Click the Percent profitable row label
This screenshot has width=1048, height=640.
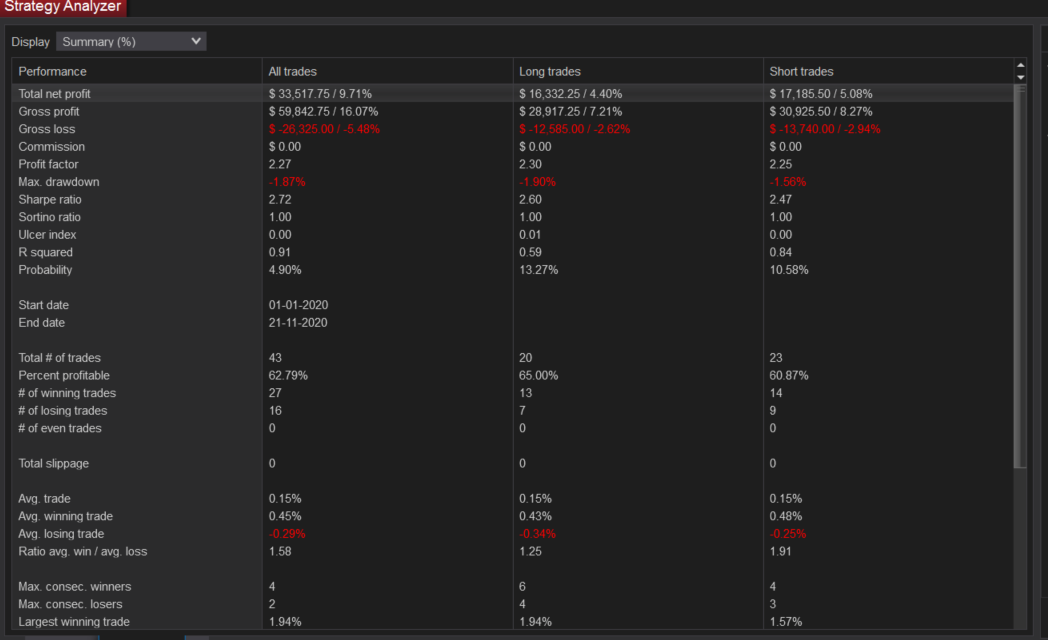click(x=64, y=376)
